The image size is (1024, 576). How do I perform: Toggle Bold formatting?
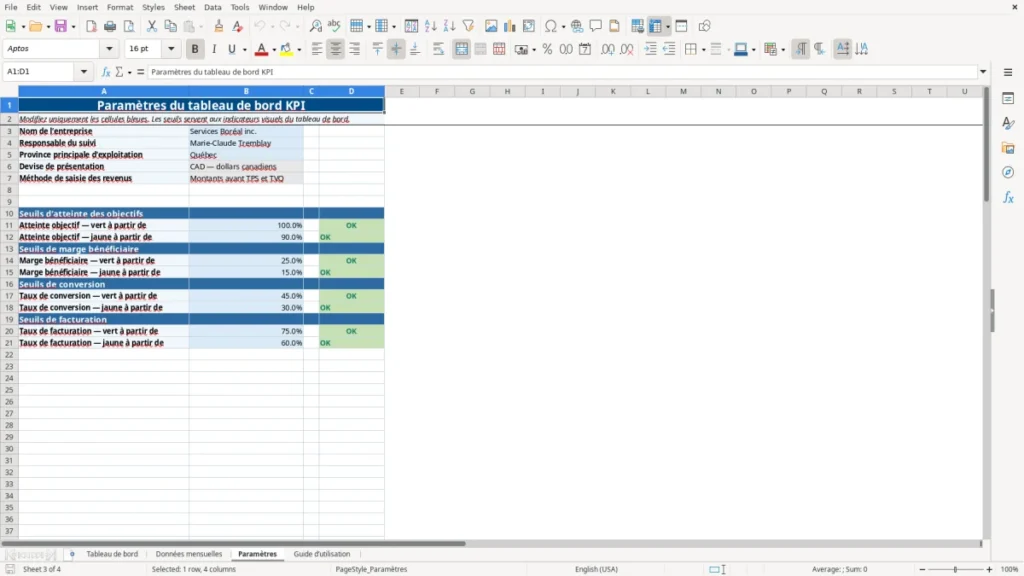point(195,49)
